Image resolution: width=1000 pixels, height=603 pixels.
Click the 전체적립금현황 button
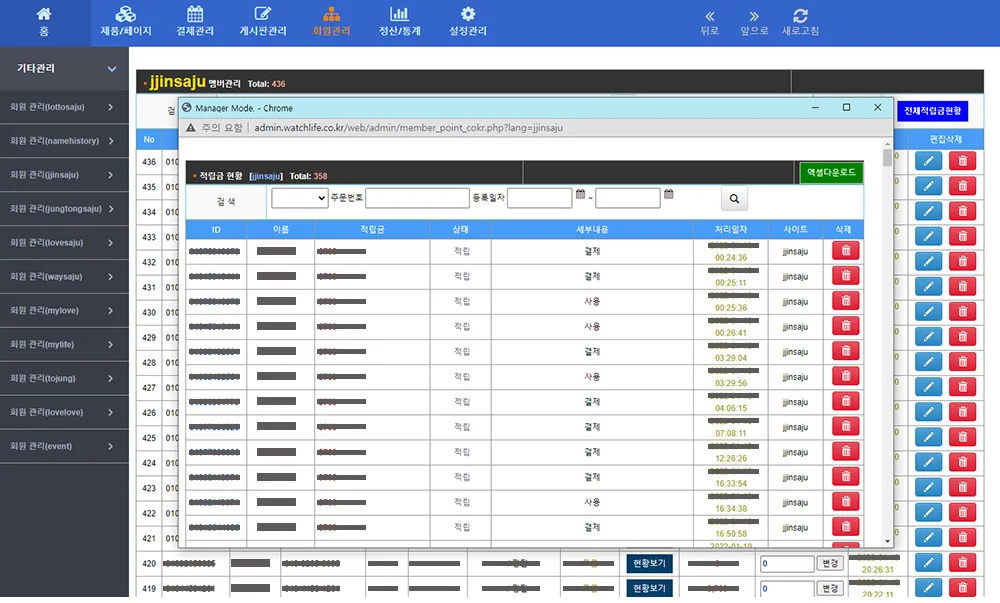pos(932,111)
